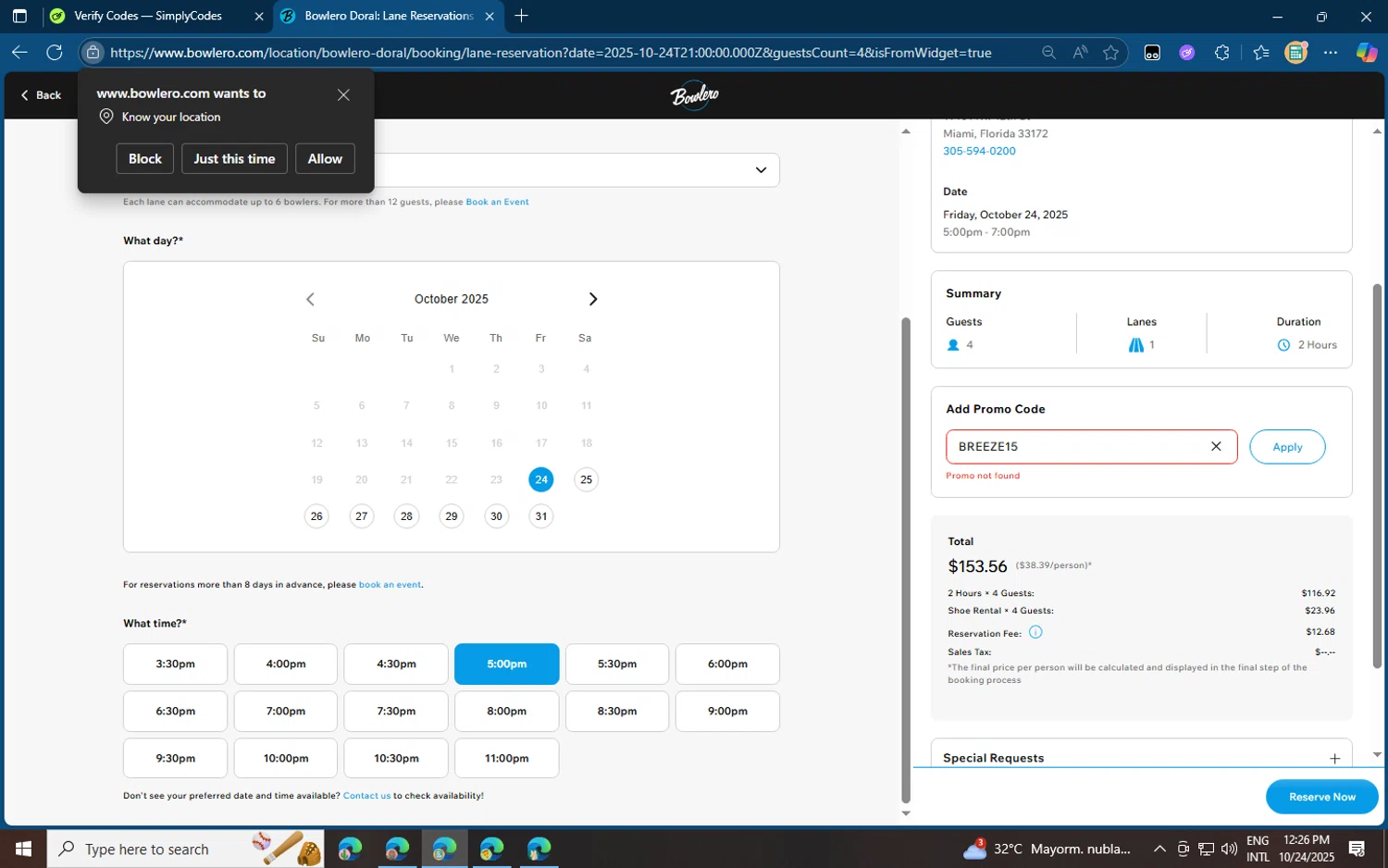This screenshot has height=868, width=1388.
Task: Click the Block location button
Action: (145, 158)
